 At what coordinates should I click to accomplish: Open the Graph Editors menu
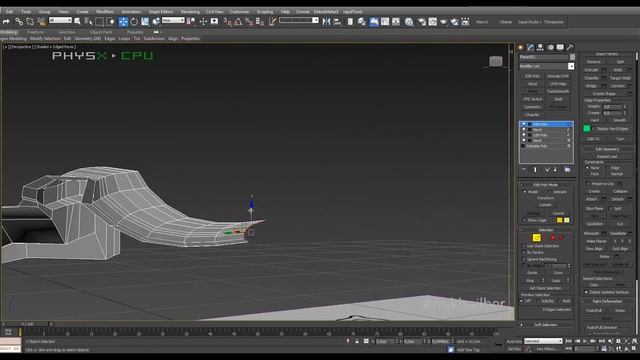pyautogui.click(x=161, y=12)
